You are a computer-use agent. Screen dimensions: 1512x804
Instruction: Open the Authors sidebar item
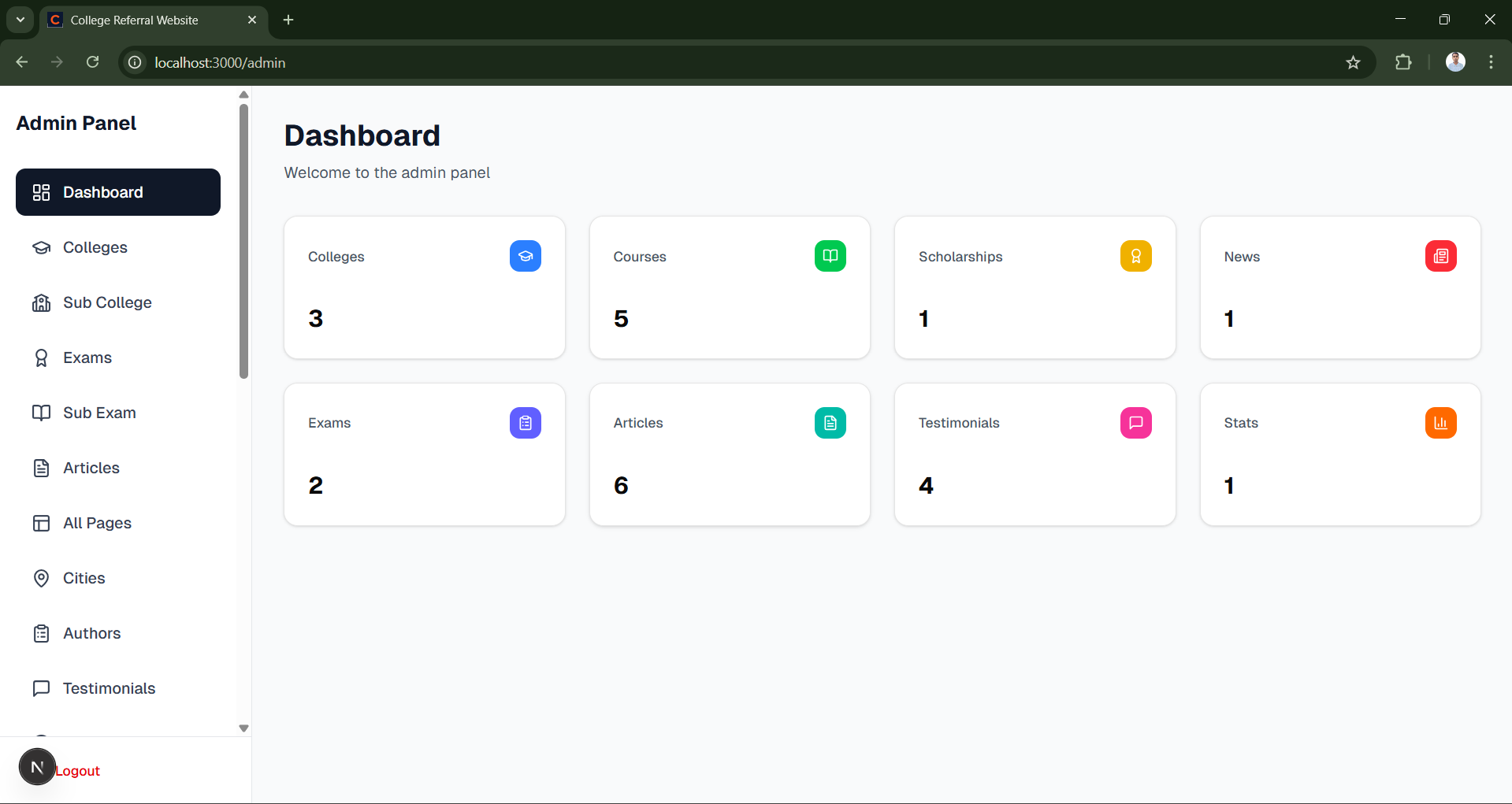tap(91, 633)
